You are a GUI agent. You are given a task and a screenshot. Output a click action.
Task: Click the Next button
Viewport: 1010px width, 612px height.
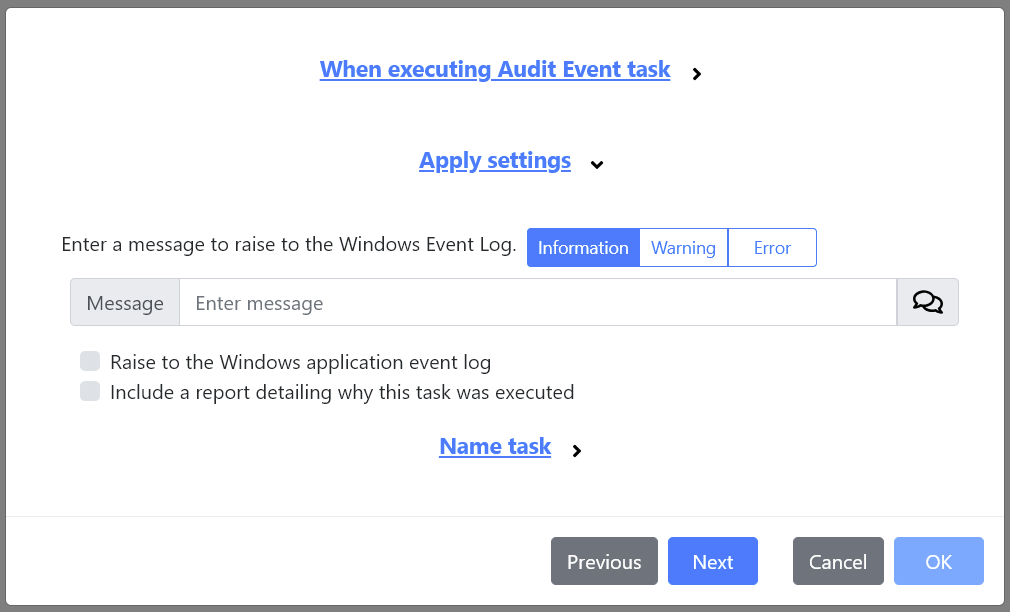(x=712, y=561)
